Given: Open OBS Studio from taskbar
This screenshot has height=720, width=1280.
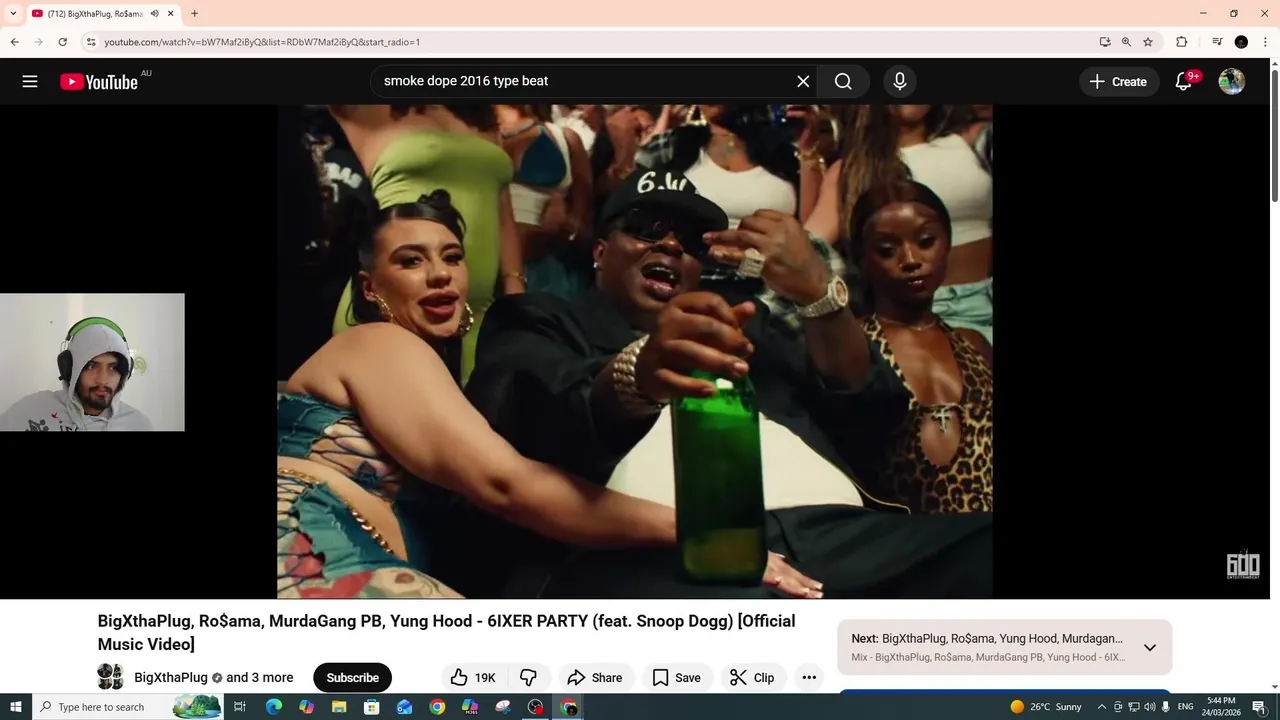Looking at the screenshot, I should (x=536, y=707).
